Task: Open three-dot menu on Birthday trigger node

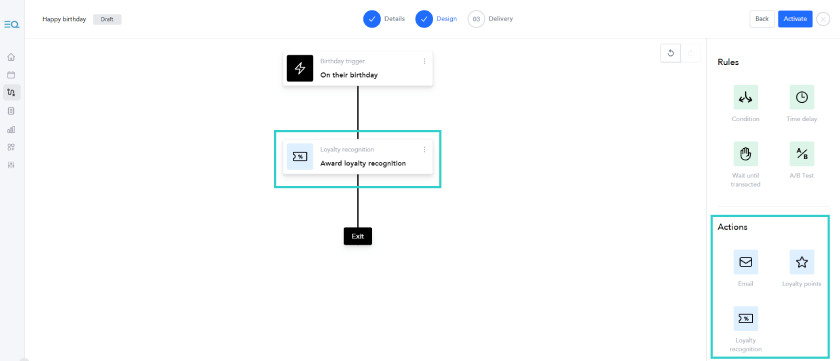Action: (x=424, y=61)
